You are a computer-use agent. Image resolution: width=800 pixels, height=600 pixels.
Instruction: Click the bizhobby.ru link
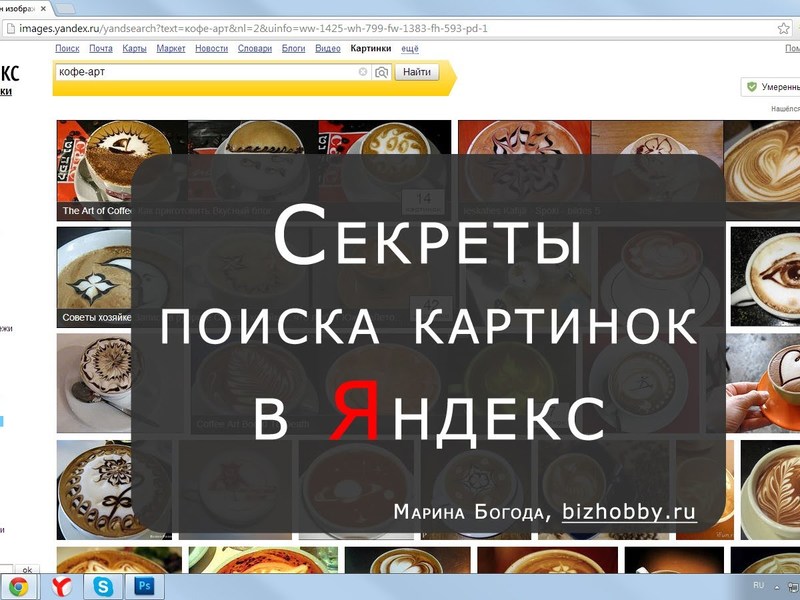click(x=629, y=511)
